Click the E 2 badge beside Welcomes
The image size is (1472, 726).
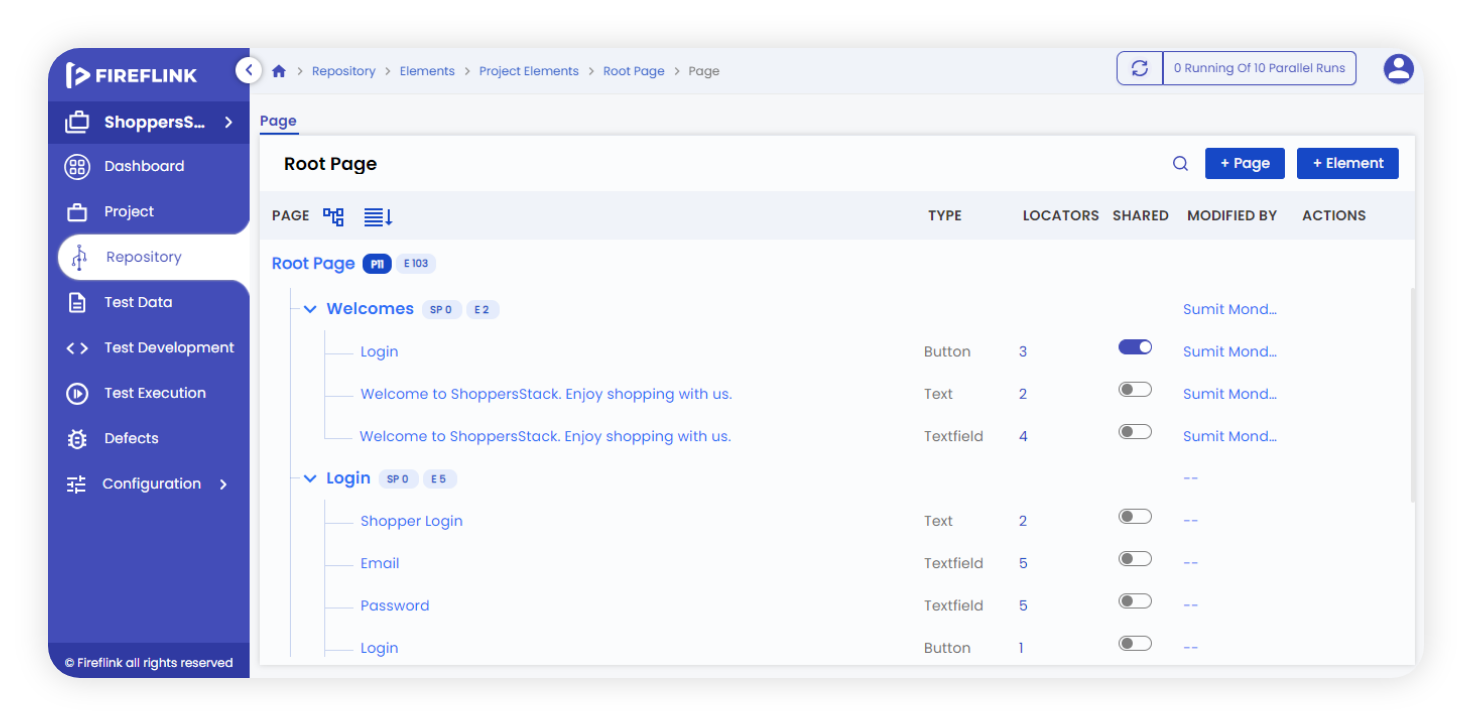(482, 310)
